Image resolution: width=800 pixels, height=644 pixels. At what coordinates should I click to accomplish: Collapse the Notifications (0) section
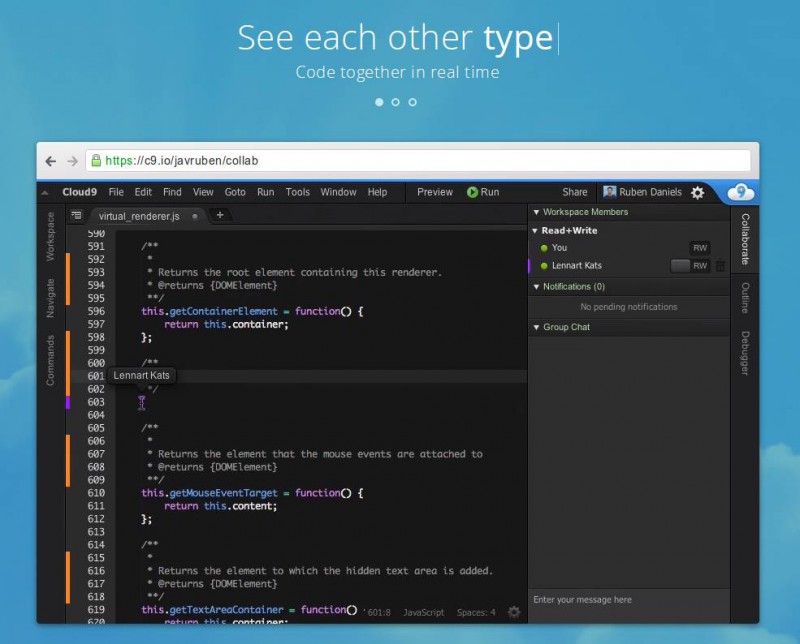coord(536,287)
